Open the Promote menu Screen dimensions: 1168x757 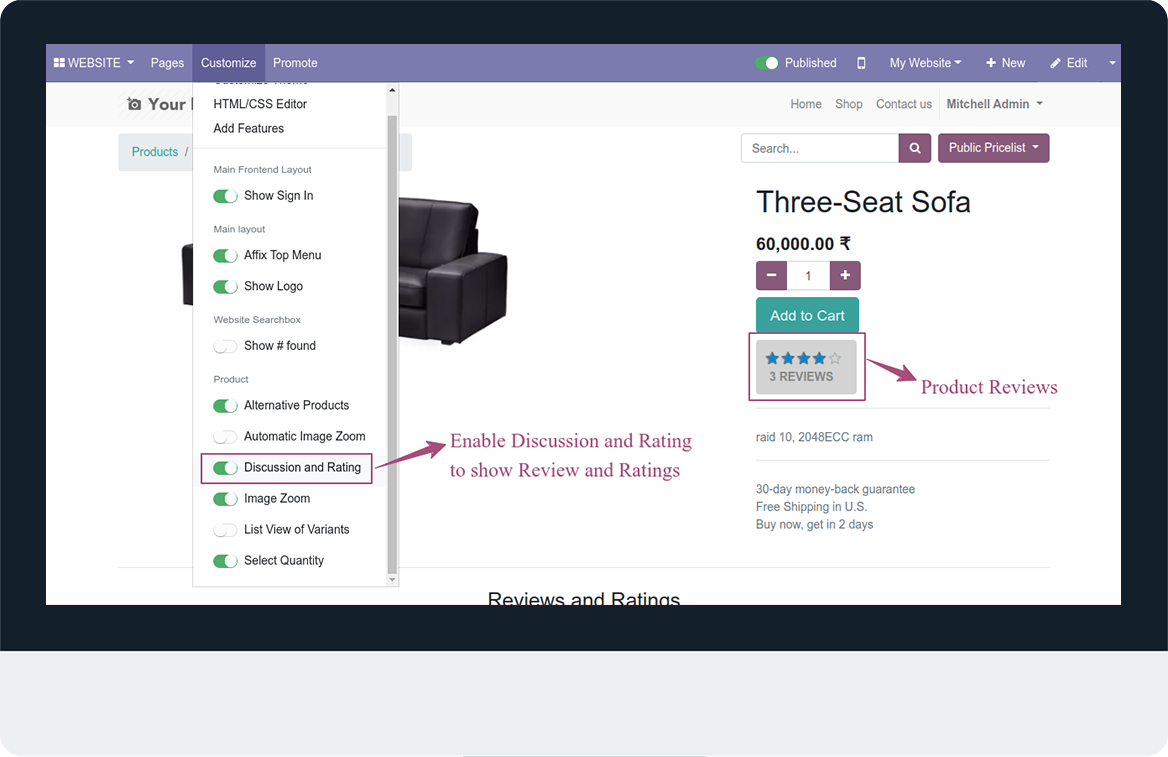295,63
